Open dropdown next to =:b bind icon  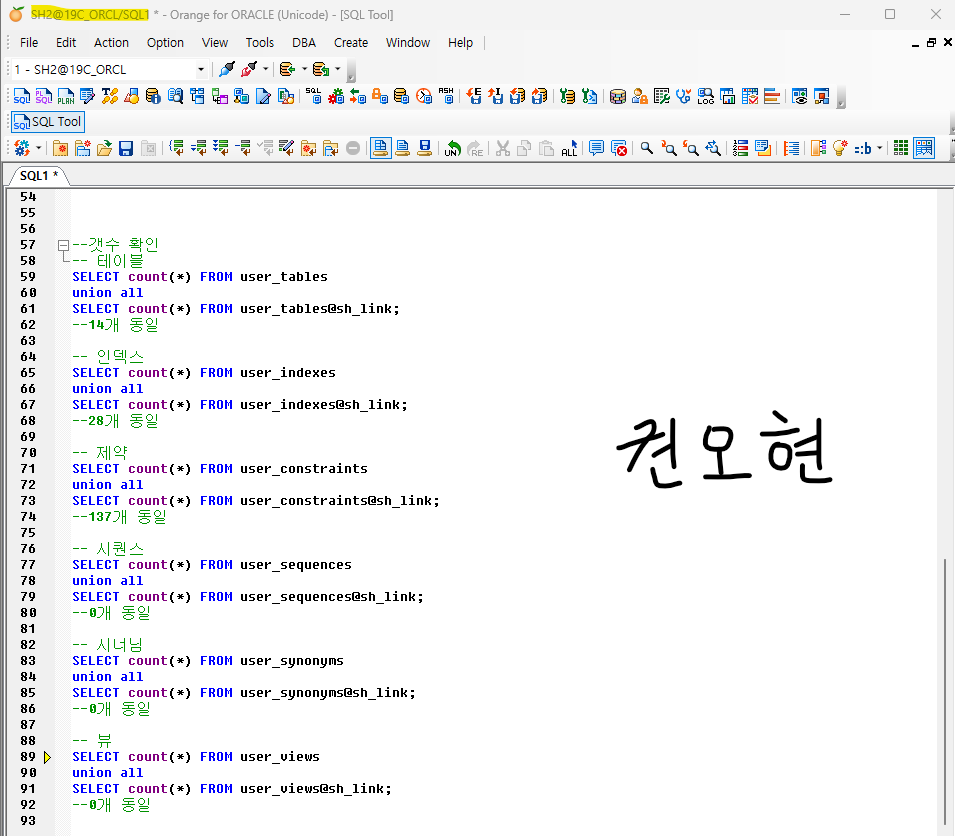[879, 148]
